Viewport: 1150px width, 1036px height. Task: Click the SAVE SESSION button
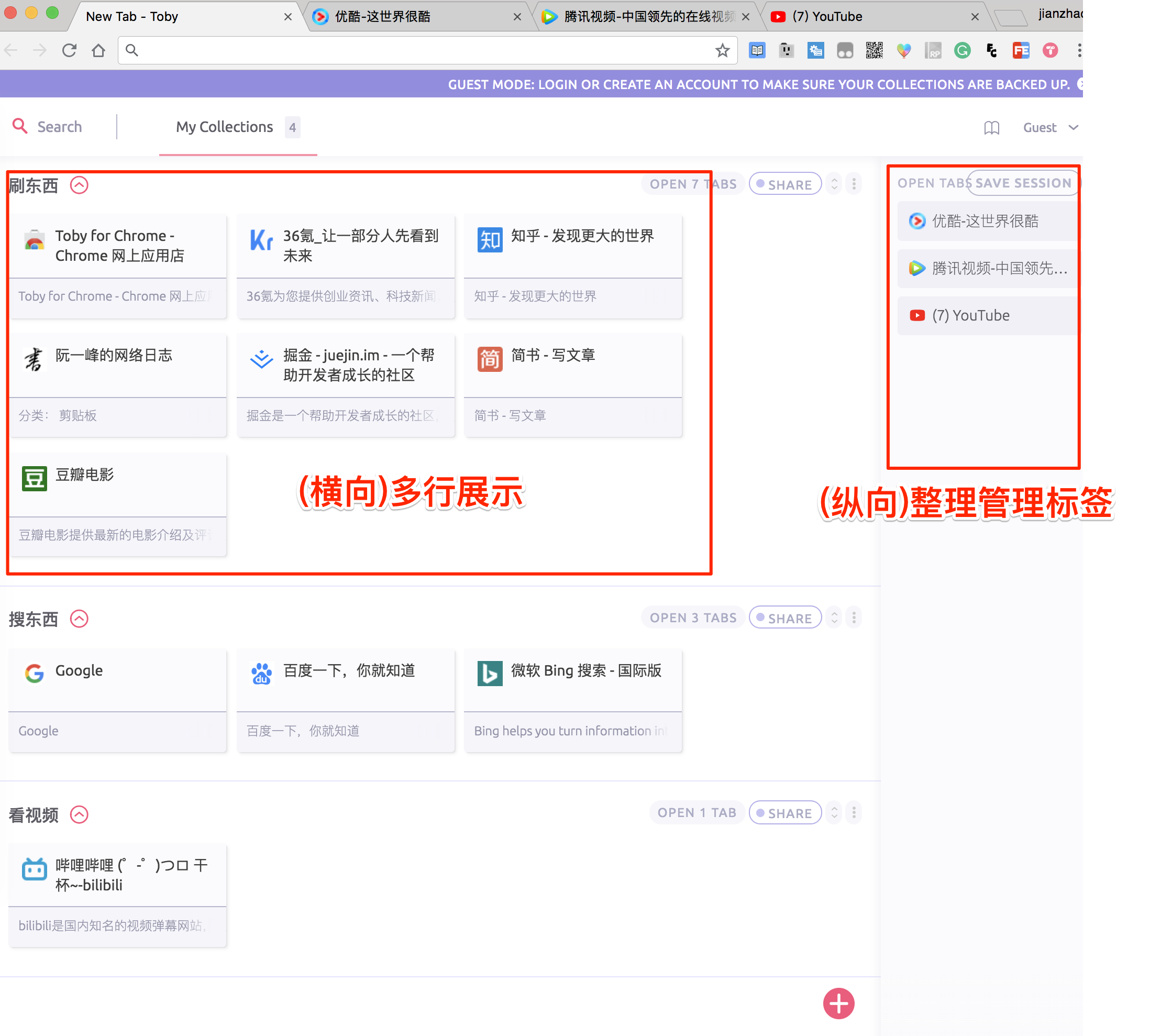(x=1023, y=183)
